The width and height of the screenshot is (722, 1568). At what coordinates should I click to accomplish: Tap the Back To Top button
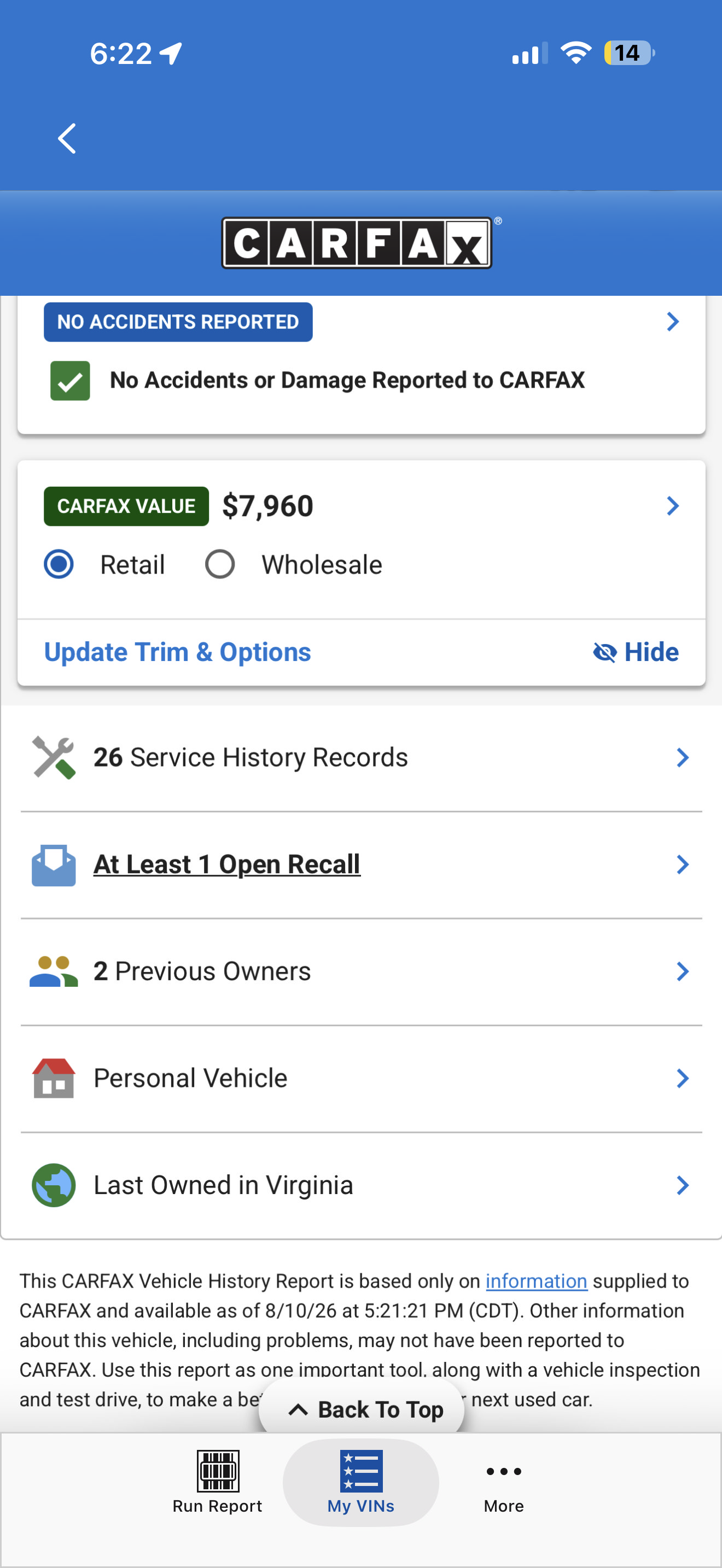coord(362,1409)
